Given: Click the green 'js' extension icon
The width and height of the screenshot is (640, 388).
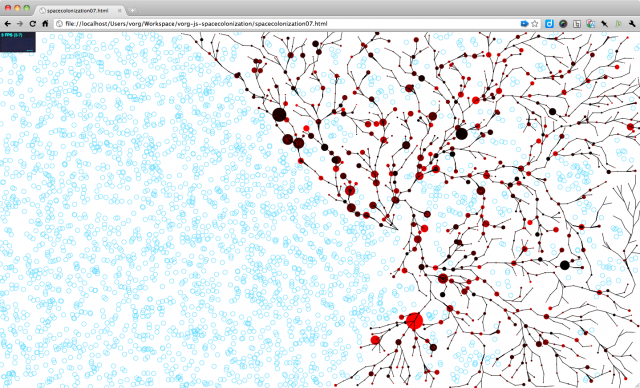Looking at the screenshot, I should [618, 24].
